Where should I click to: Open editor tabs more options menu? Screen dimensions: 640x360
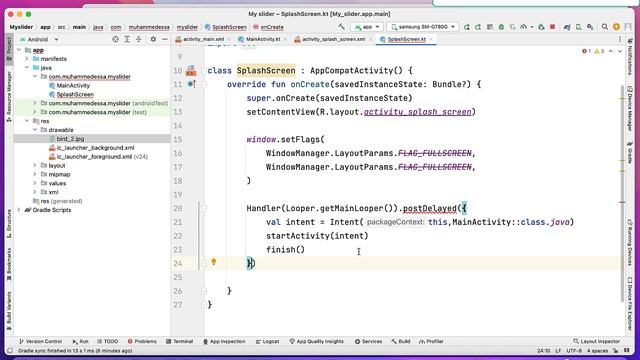coord(620,39)
